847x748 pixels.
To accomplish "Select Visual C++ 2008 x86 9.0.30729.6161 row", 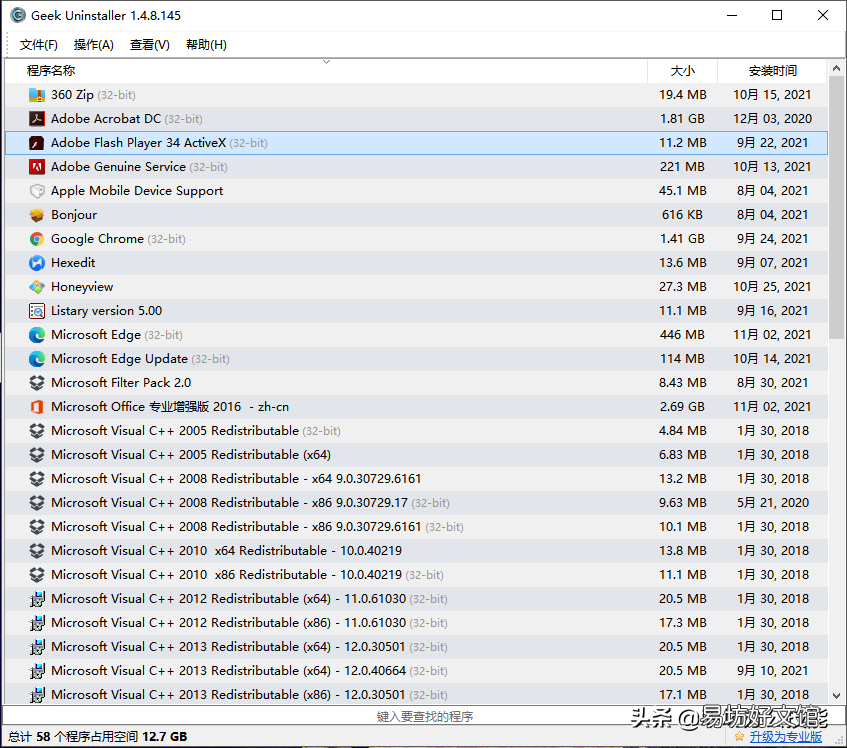I will (416, 527).
